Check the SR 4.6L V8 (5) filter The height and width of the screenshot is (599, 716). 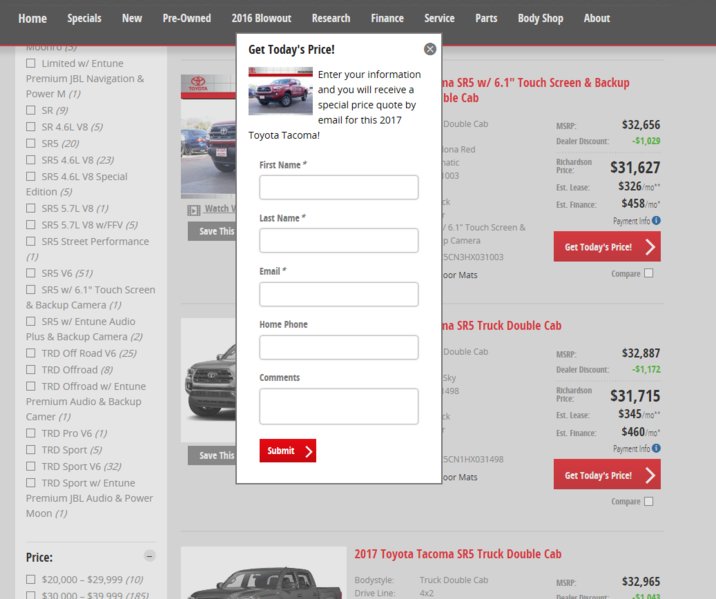click(31, 126)
